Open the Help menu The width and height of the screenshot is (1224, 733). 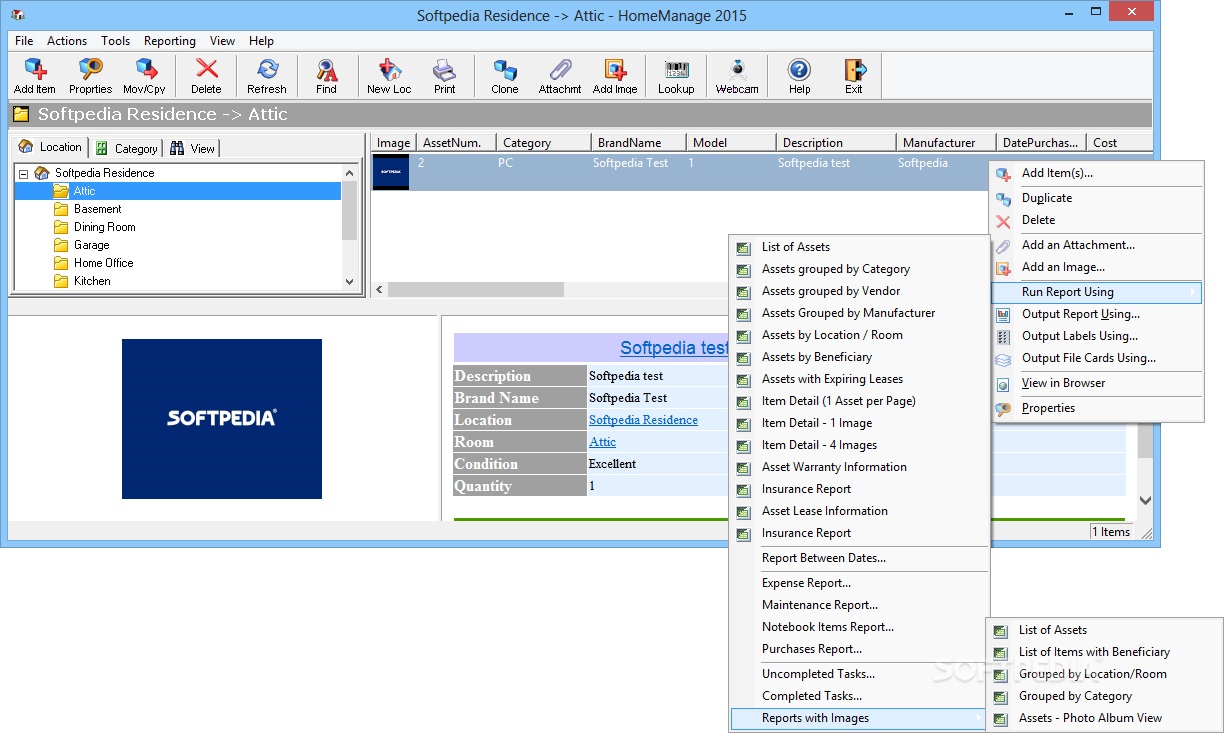click(262, 41)
